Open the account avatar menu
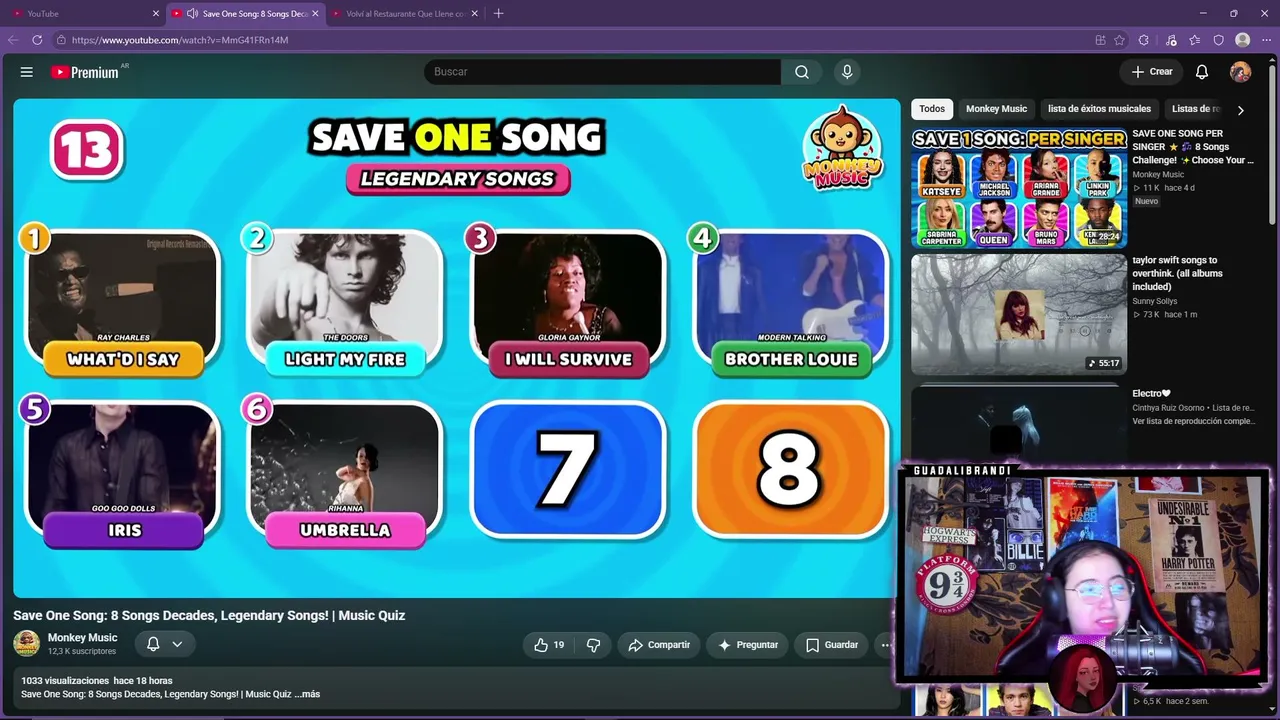 click(1240, 72)
